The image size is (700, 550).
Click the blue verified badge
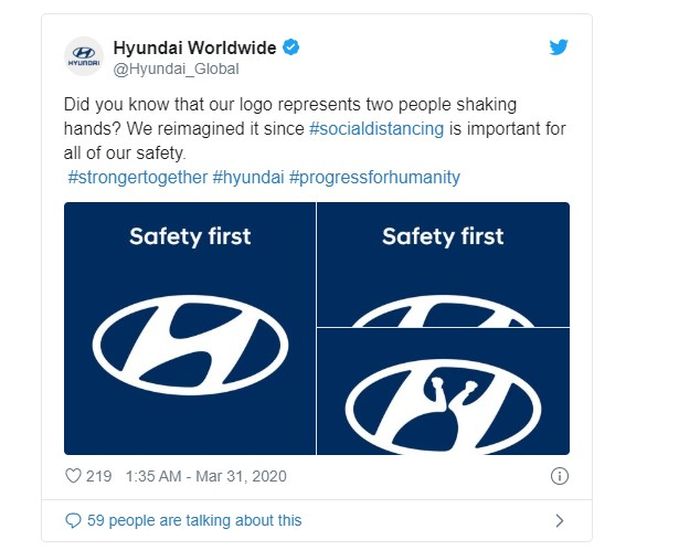pyautogui.click(x=291, y=47)
